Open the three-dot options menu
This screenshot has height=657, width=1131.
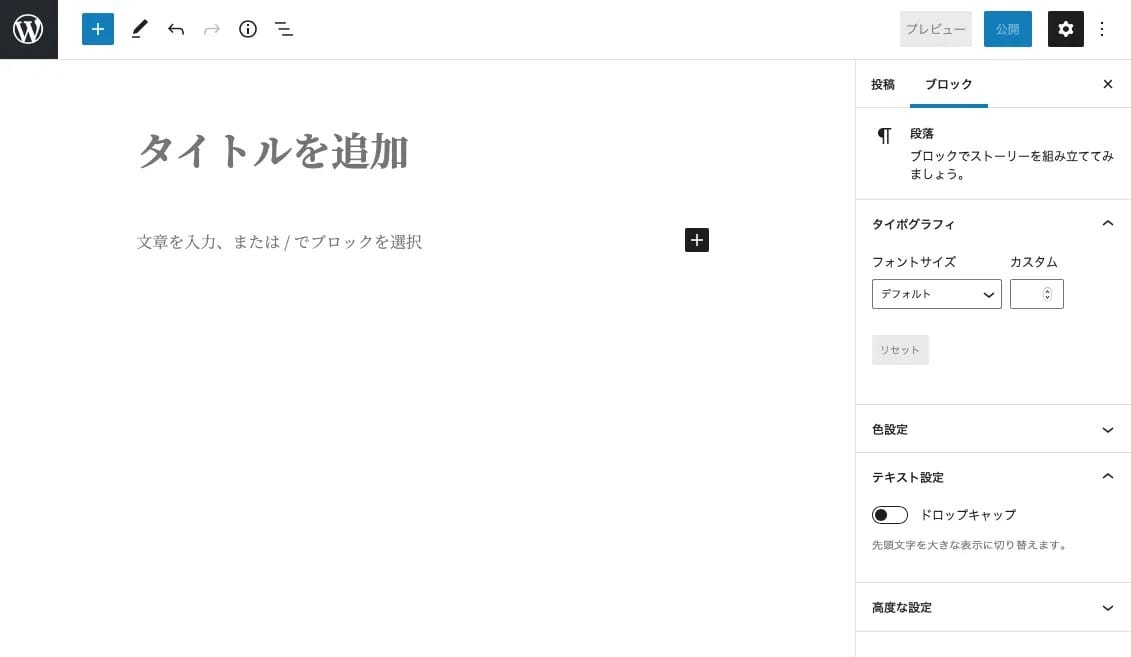point(1102,30)
